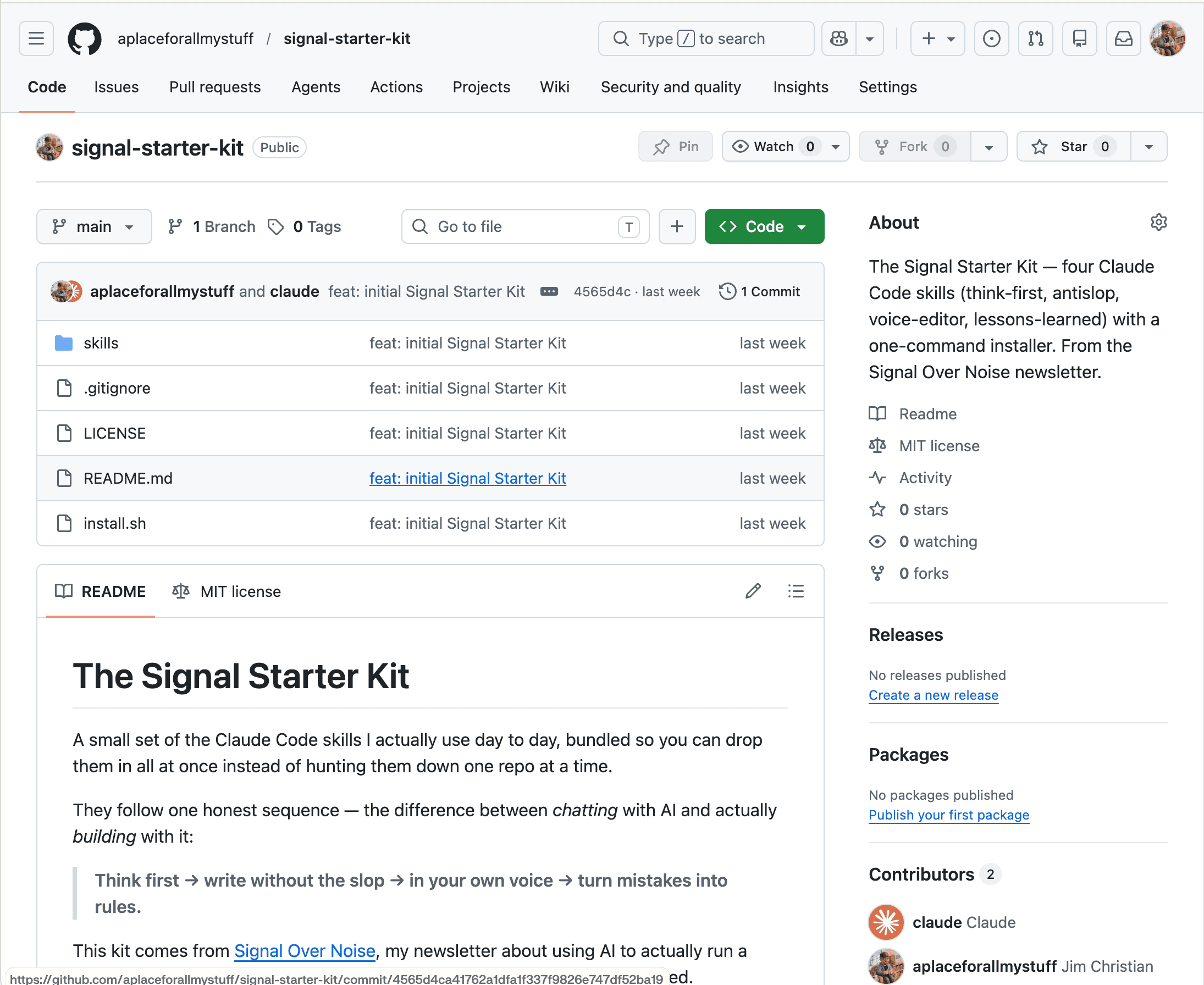The height and width of the screenshot is (985, 1204).
Task: Open the Readme link in About sidebar
Action: click(x=914, y=414)
